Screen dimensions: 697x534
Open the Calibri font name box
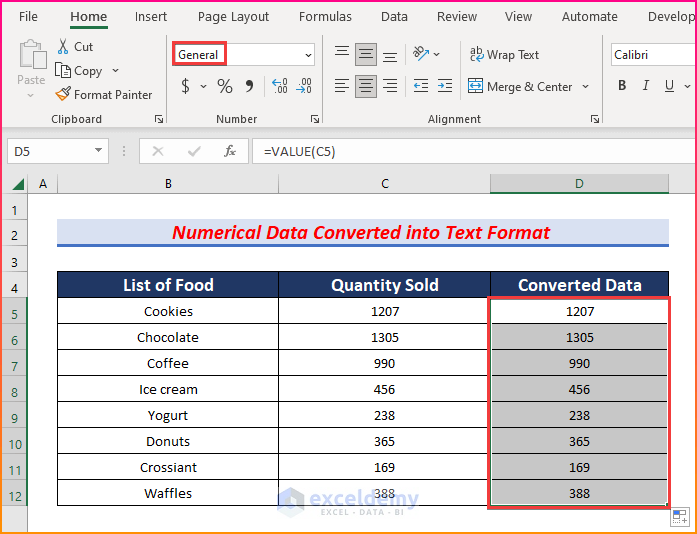click(x=653, y=55)
